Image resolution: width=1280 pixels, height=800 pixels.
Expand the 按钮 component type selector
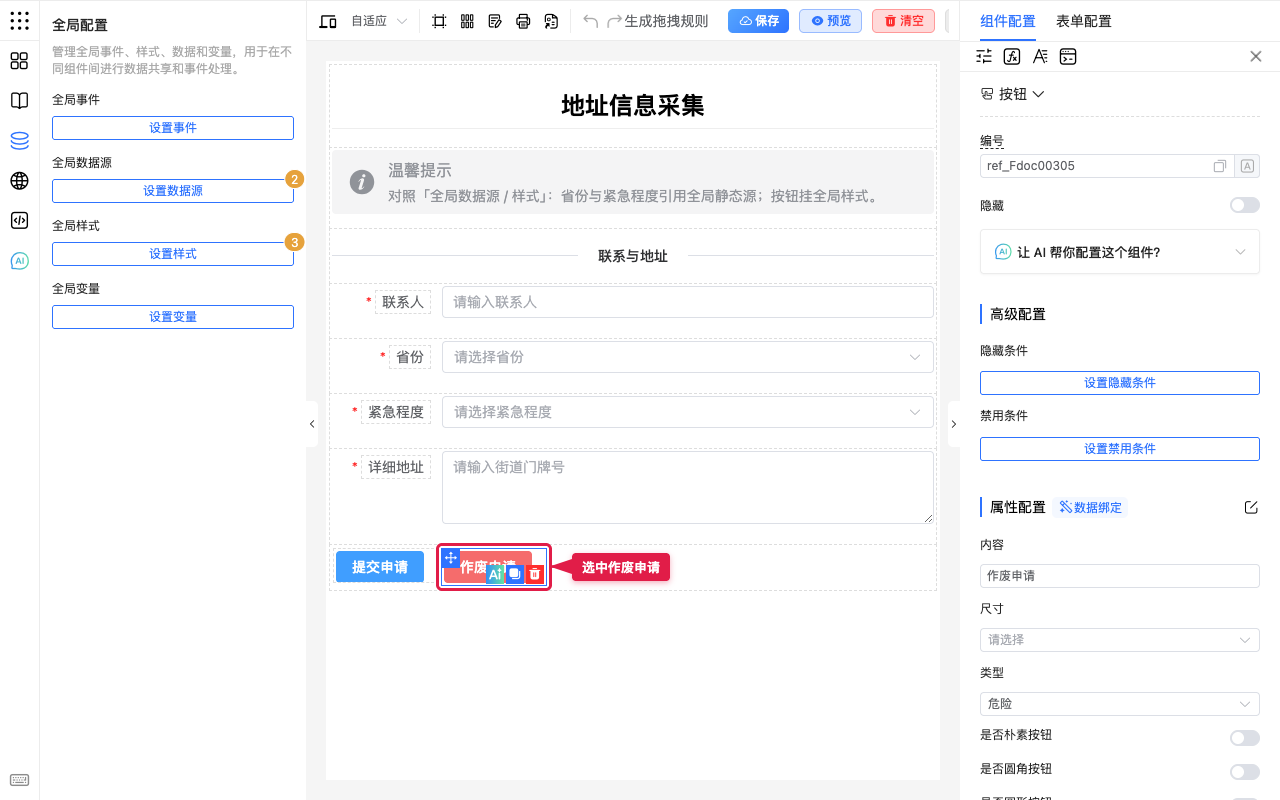tap(1013, 94)
